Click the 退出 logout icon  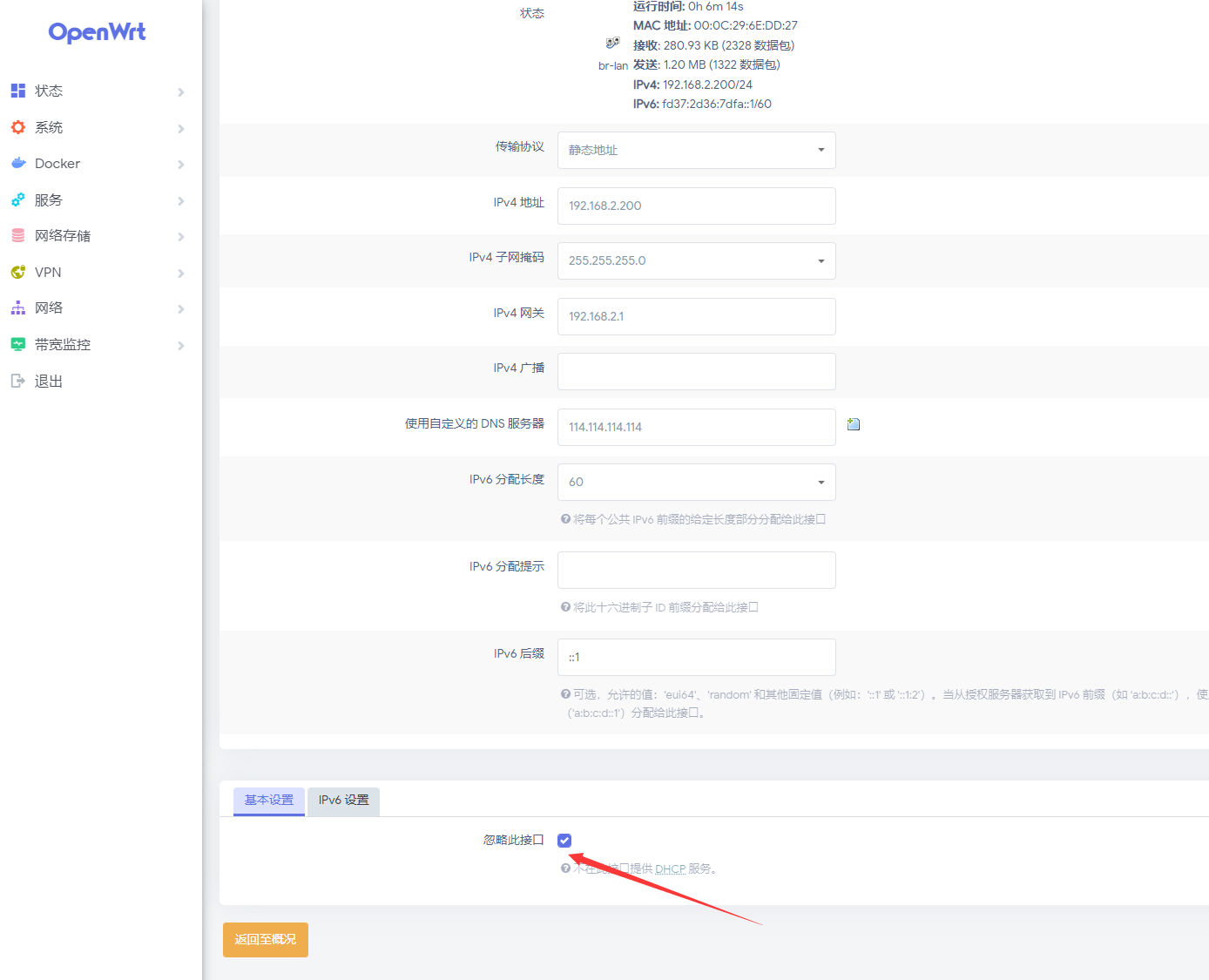point(18,381)
